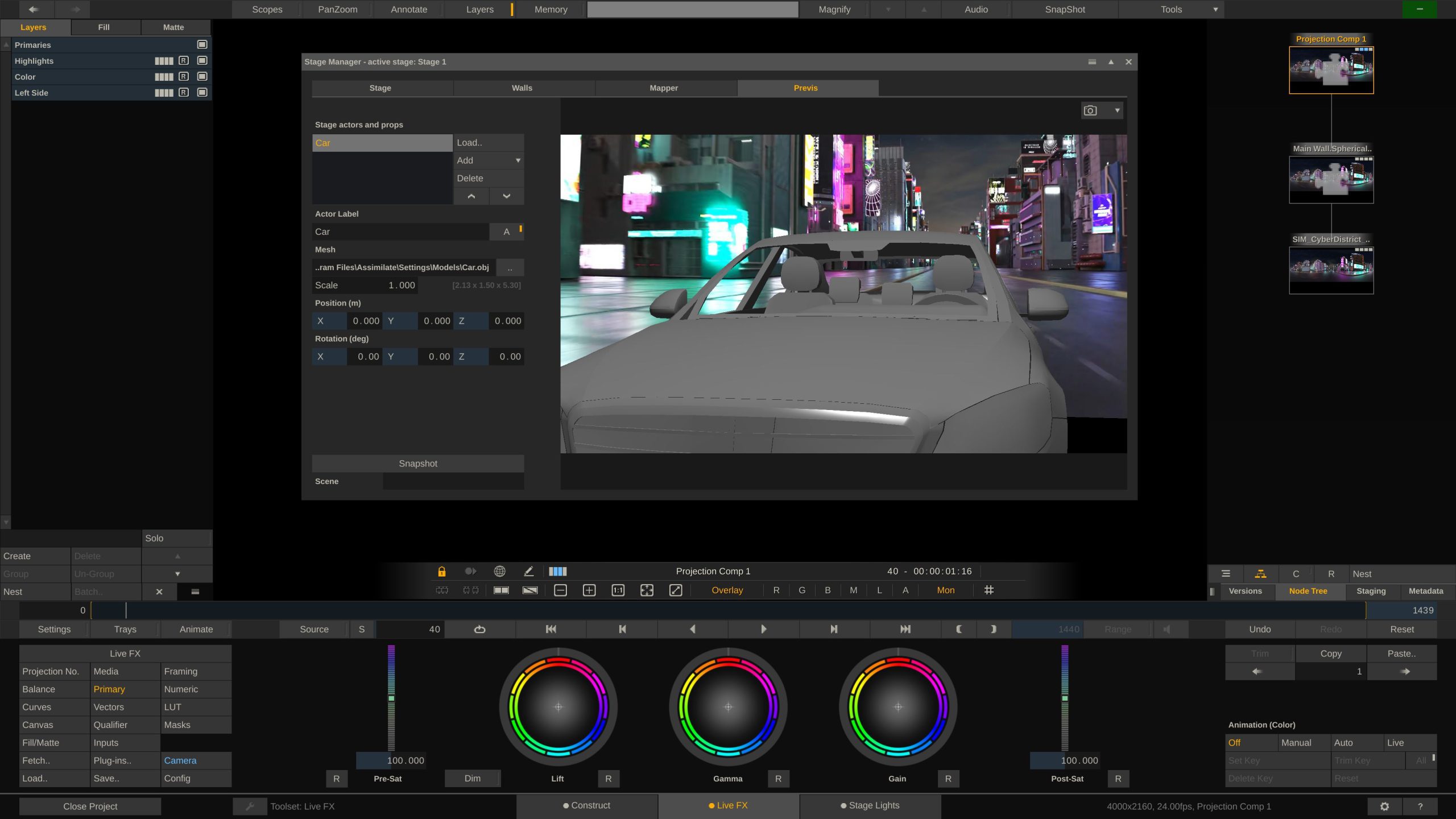Enable loop playback in the transport bar

(x=479, y=629)
